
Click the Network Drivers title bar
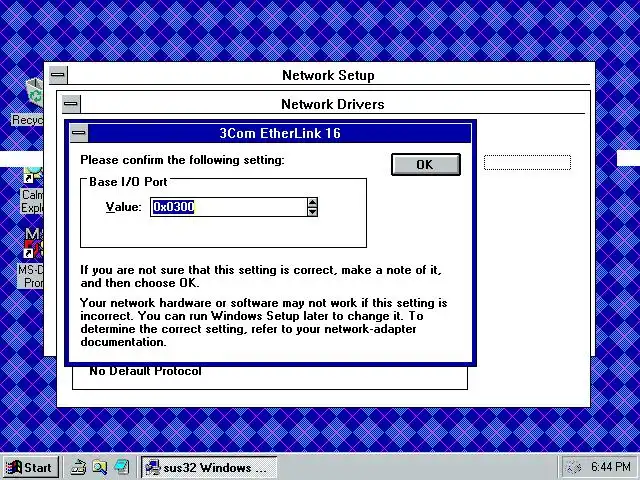click(x=333, y=104)
